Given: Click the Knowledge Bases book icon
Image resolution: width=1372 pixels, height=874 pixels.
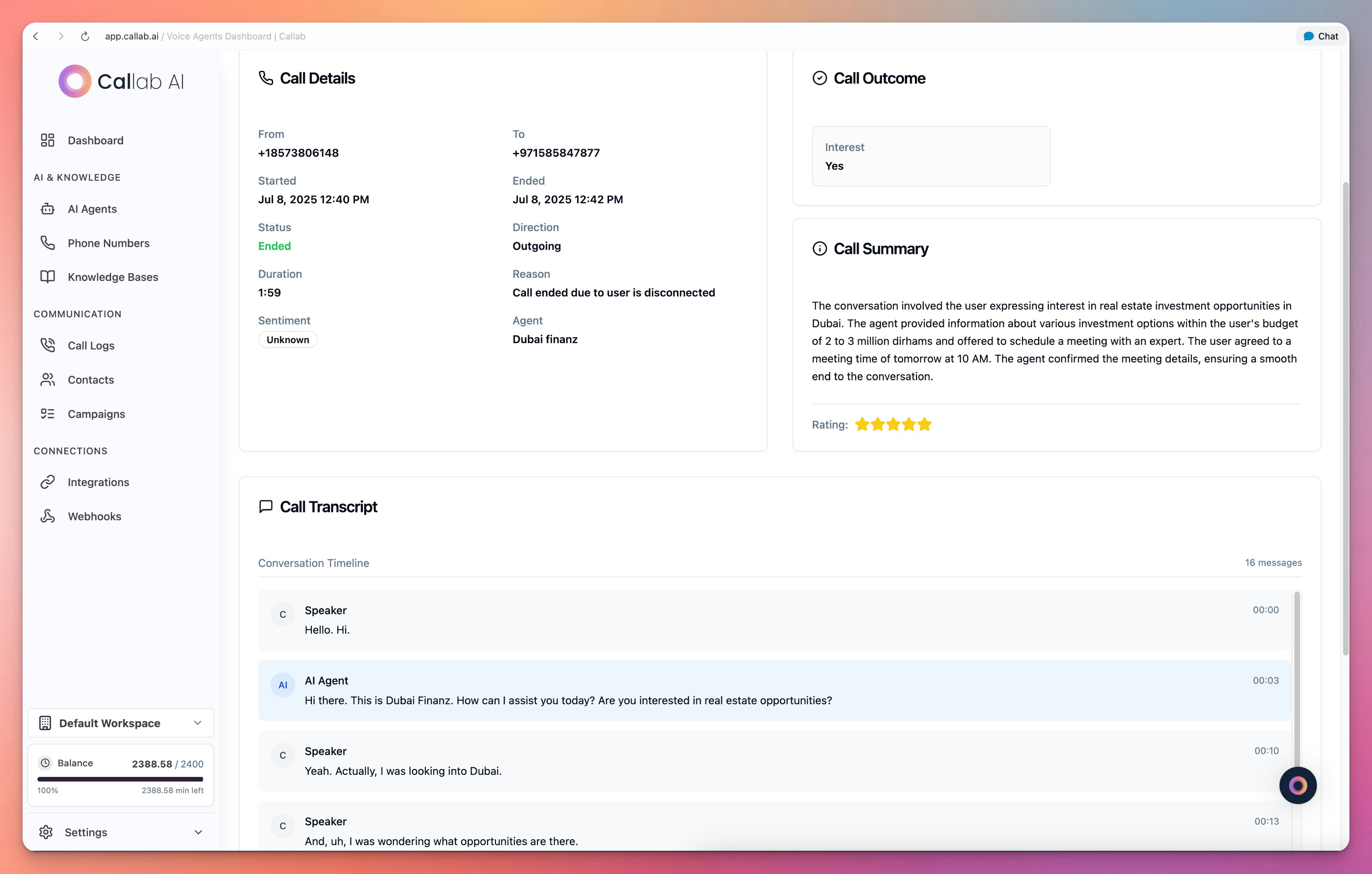Looking at the screenshot, I should coord(47,277).
